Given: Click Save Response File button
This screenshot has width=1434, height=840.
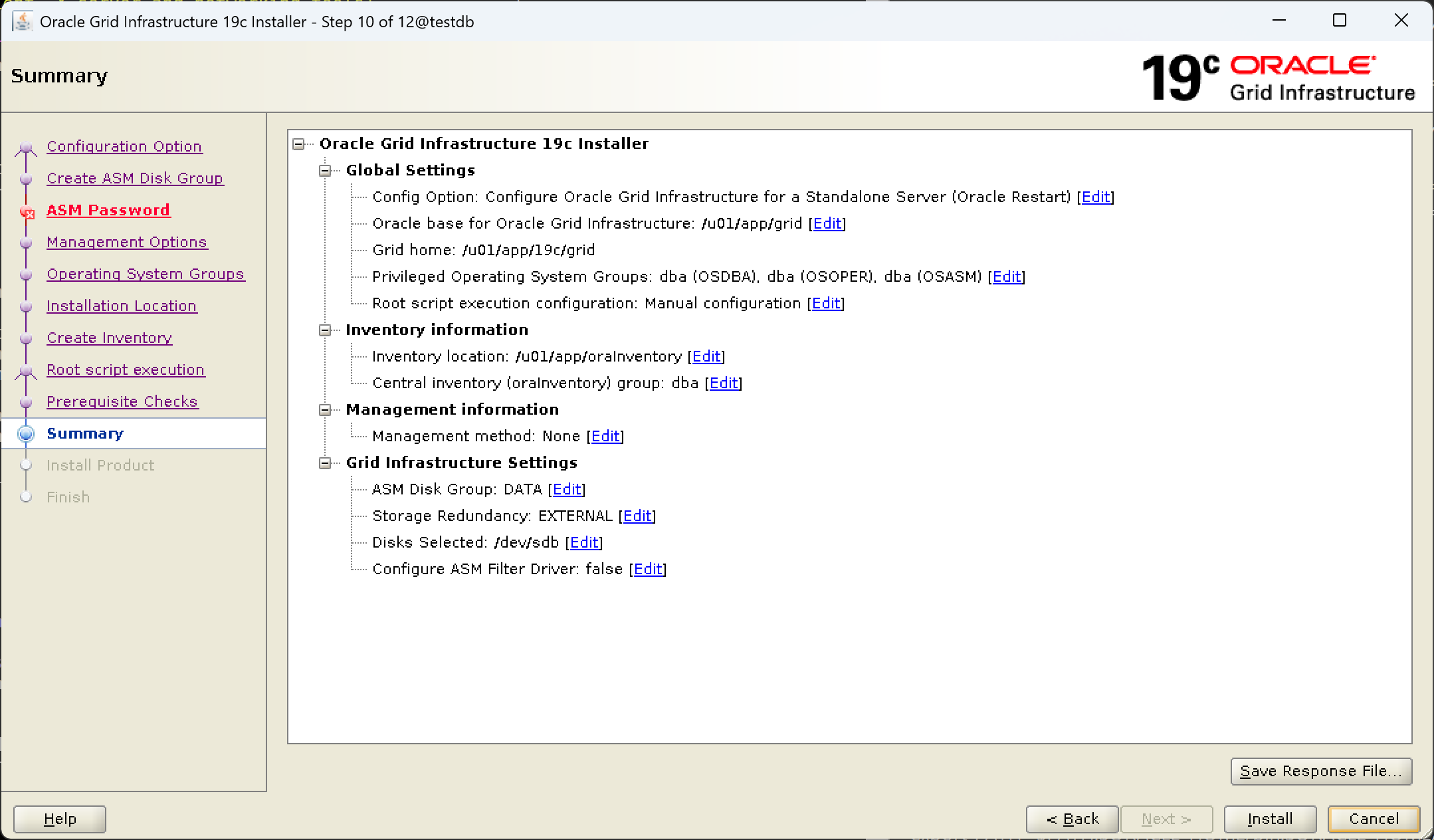Looking at the screenshot, I should [1320, 771].
